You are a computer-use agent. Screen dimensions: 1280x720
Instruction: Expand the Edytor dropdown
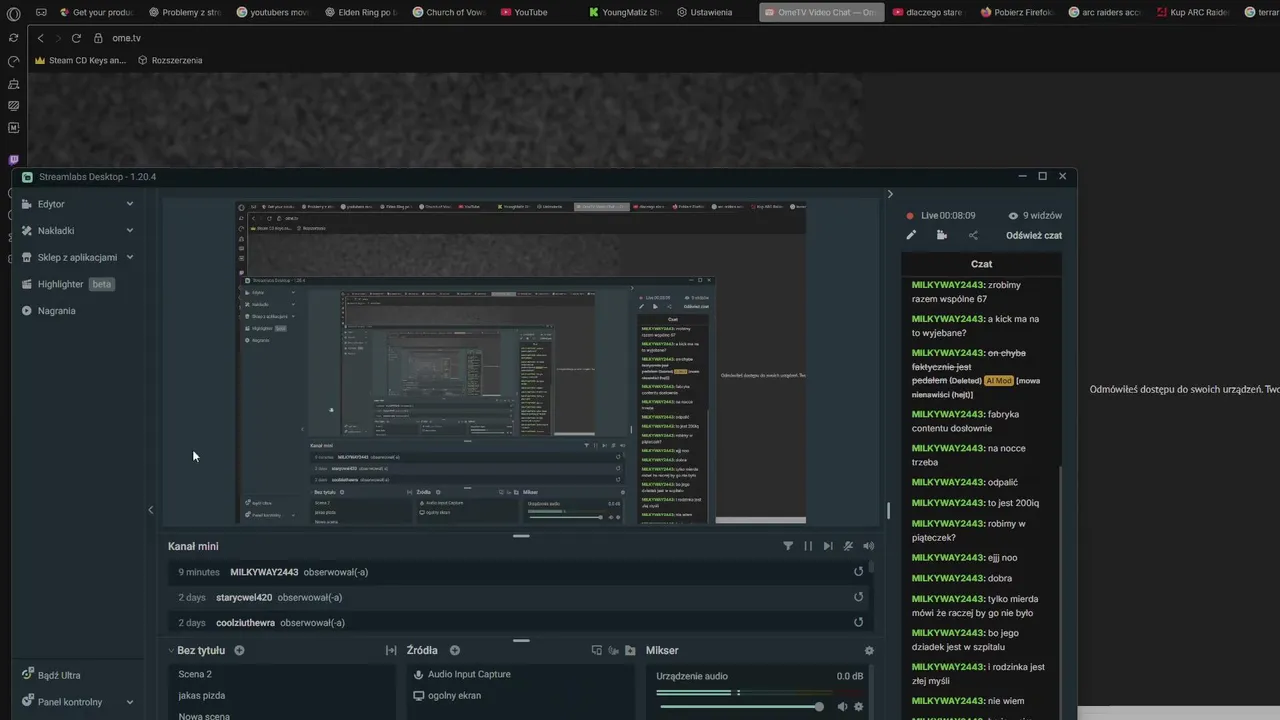tap(129, 204)
